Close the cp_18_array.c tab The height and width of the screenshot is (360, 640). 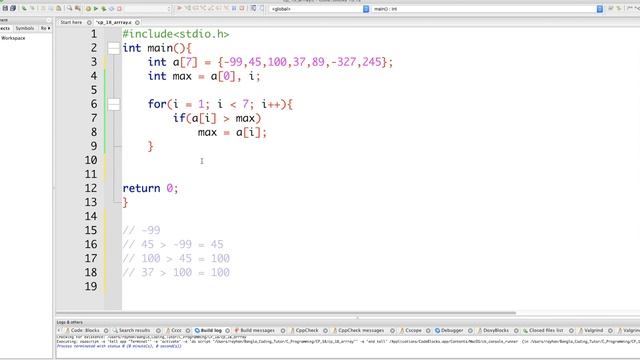tap(137, 22)
